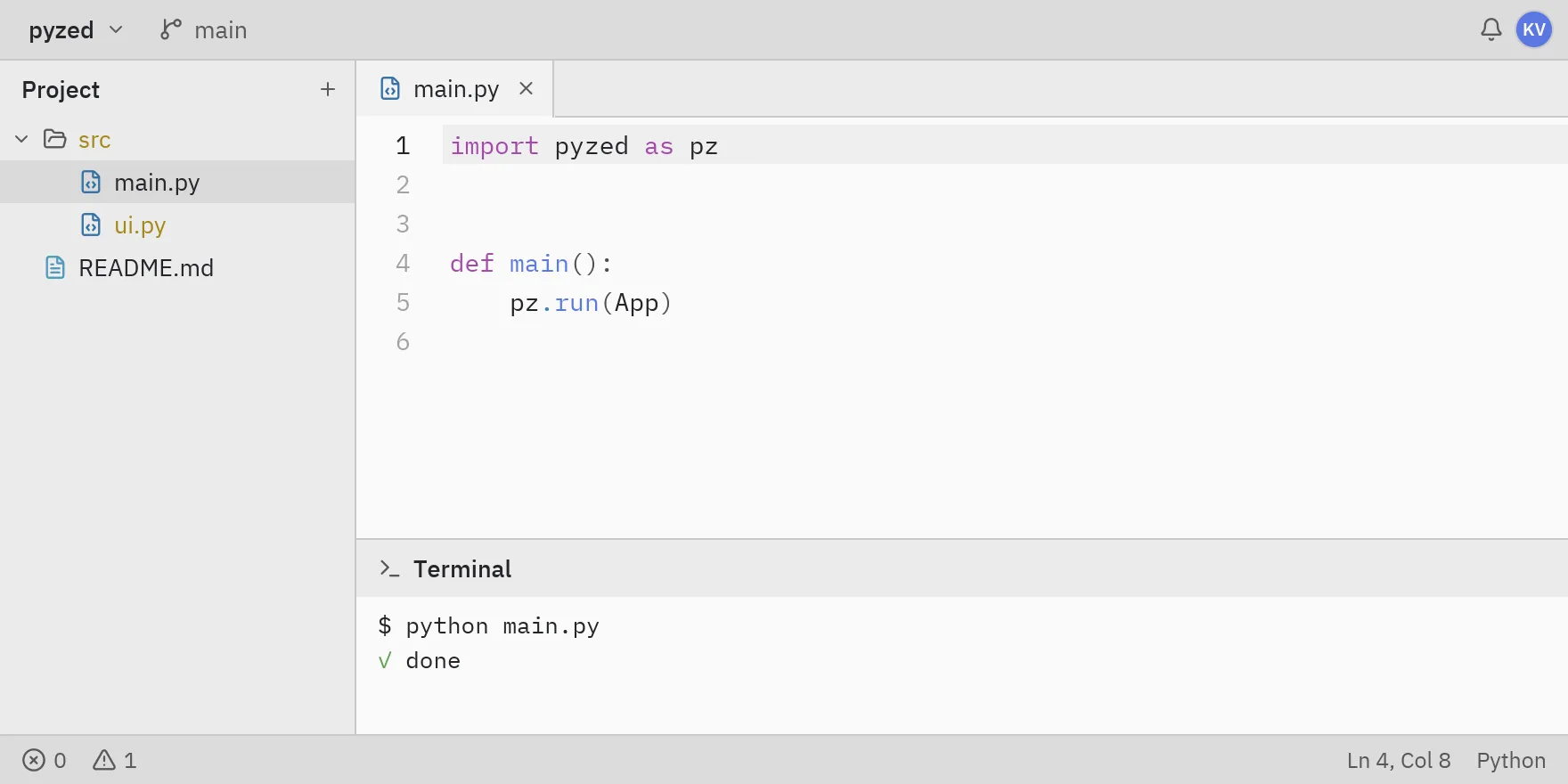Screen dimensions: 1568x784
Task: Click the ui.py file icon
Action: tap(91, 225)
